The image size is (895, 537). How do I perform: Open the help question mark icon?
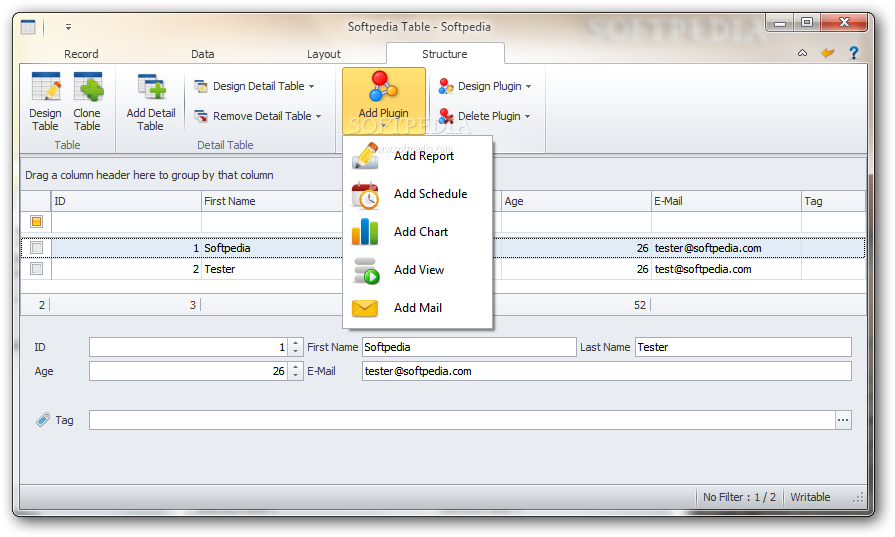tap(854, 53)
